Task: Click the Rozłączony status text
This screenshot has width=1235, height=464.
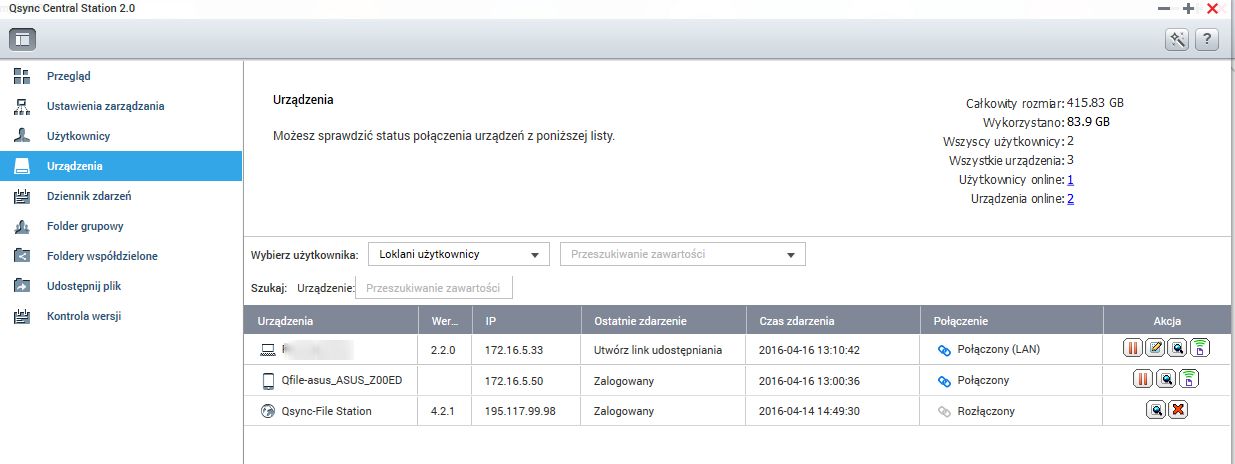Action: click(x=986, y=411)
